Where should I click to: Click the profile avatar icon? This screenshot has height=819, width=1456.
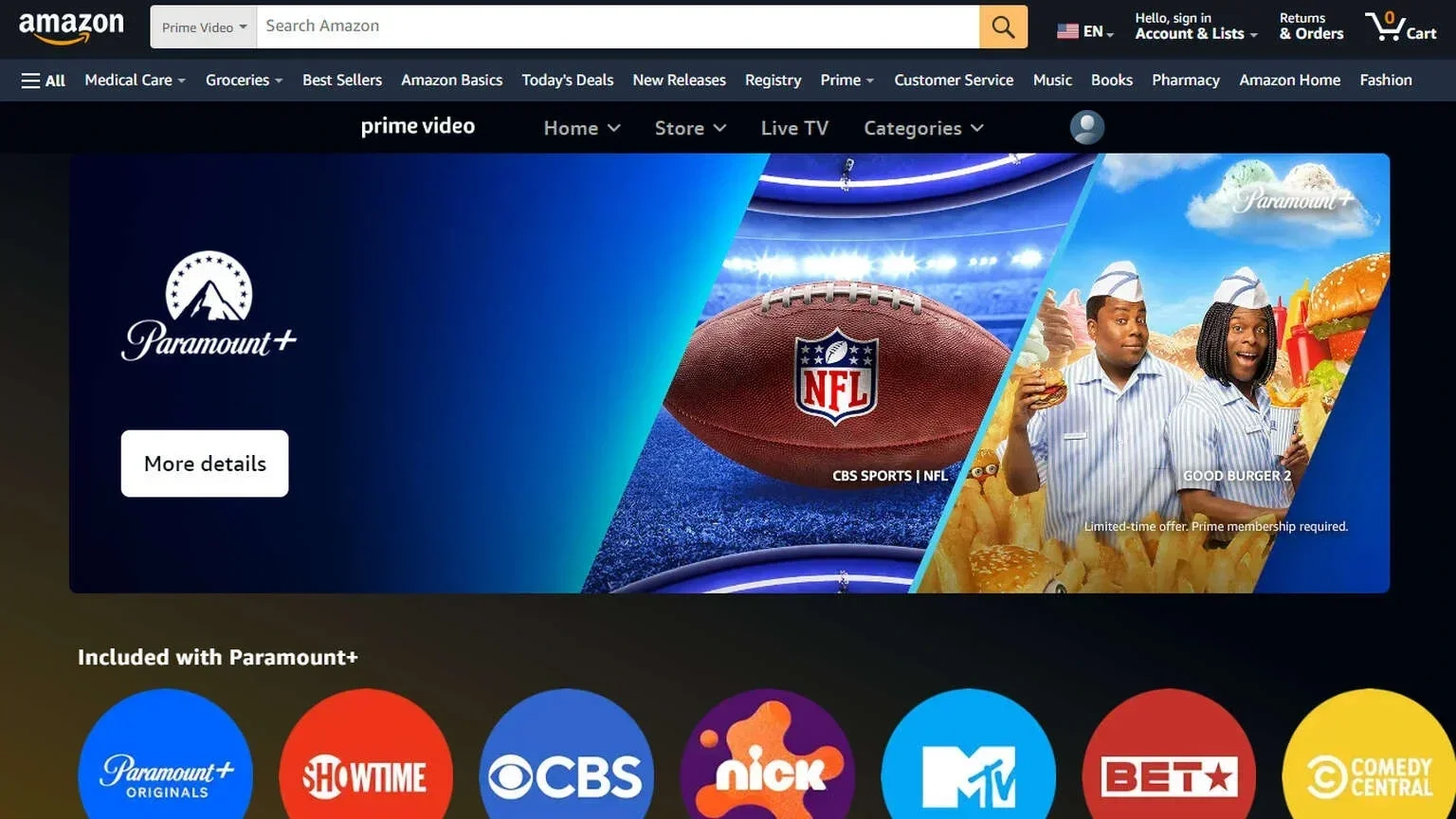click(x=1087, y=127)
